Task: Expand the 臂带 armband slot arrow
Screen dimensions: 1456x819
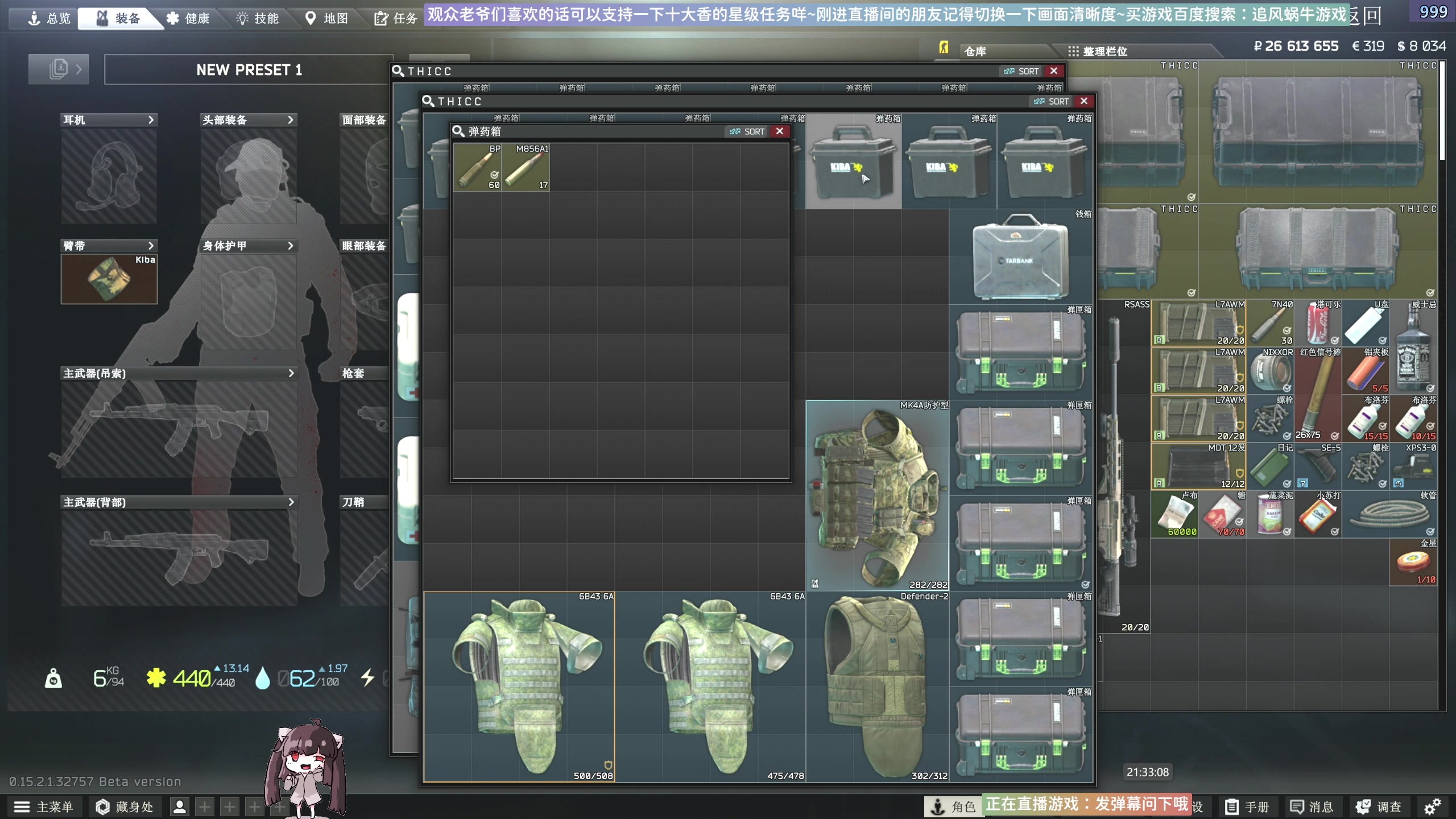Action: click(x=151, y=246)
